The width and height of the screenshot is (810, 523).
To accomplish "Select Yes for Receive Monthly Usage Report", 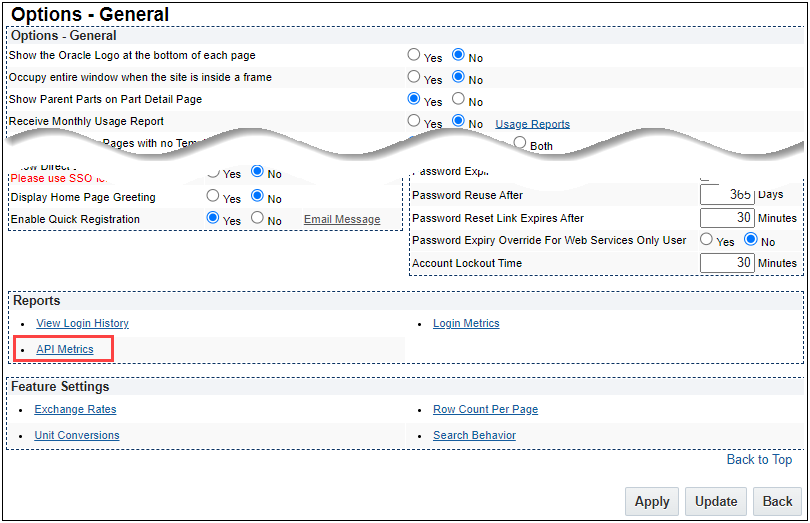I will 414,120.
